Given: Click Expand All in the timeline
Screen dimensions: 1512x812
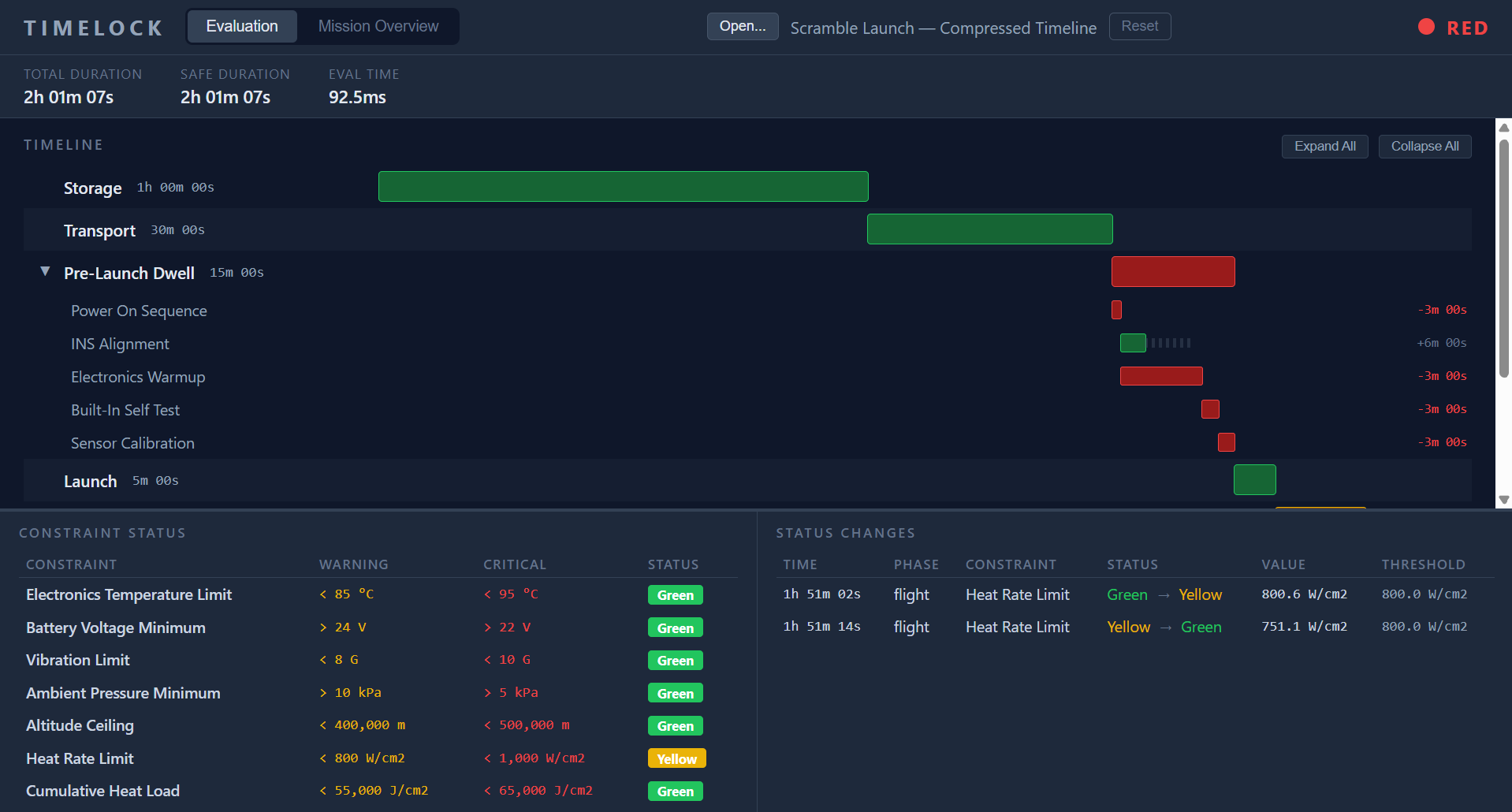Looking at the screenshot, I should 1325,147.
